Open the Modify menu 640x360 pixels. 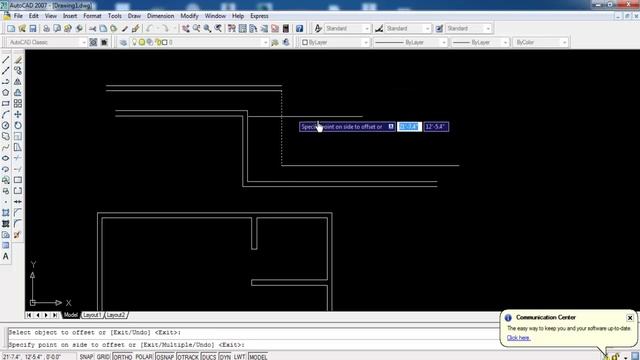coord(189,16)
